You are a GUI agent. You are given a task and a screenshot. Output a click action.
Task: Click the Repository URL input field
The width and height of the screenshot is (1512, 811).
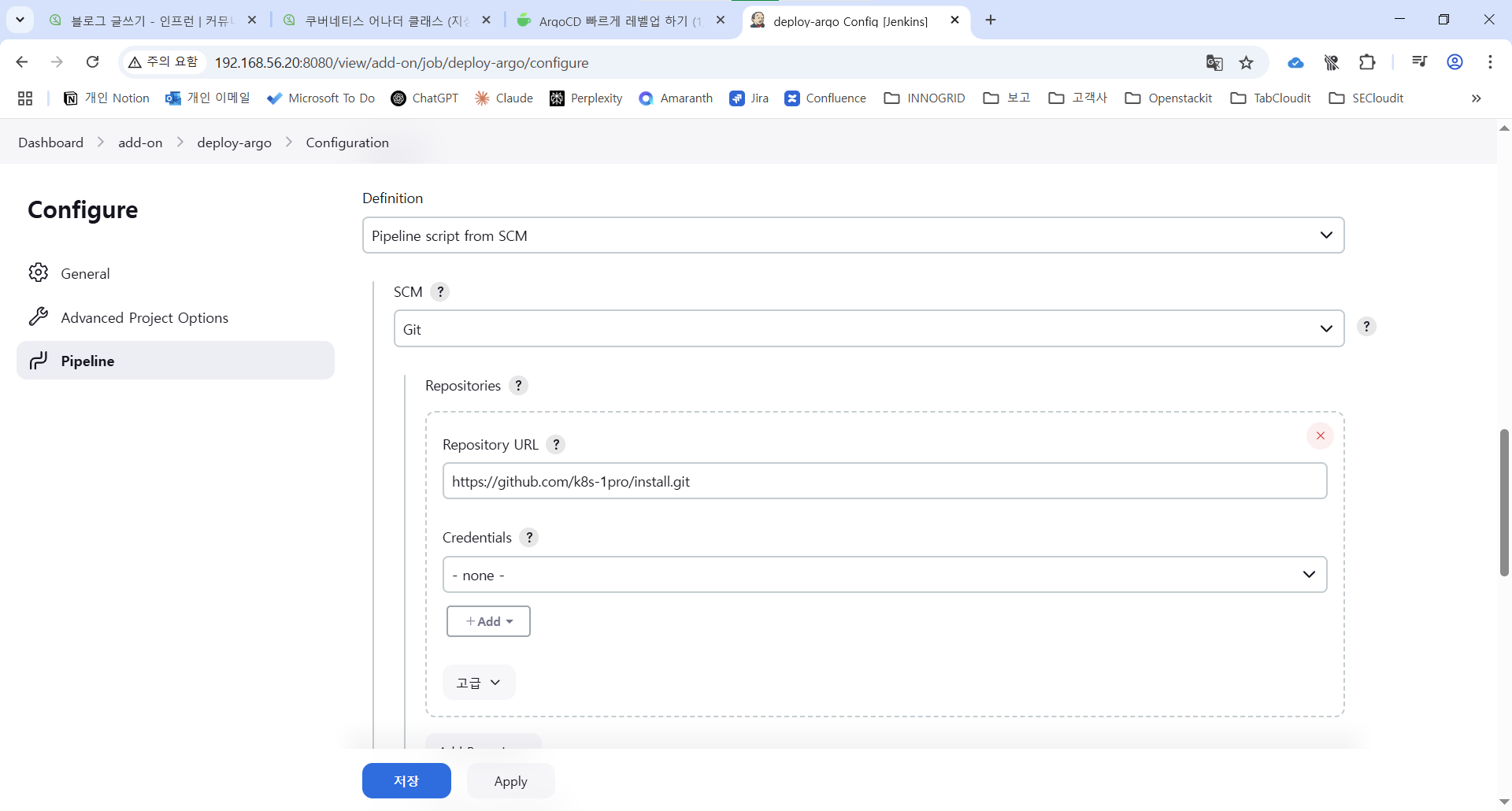[x=884, y=481]
